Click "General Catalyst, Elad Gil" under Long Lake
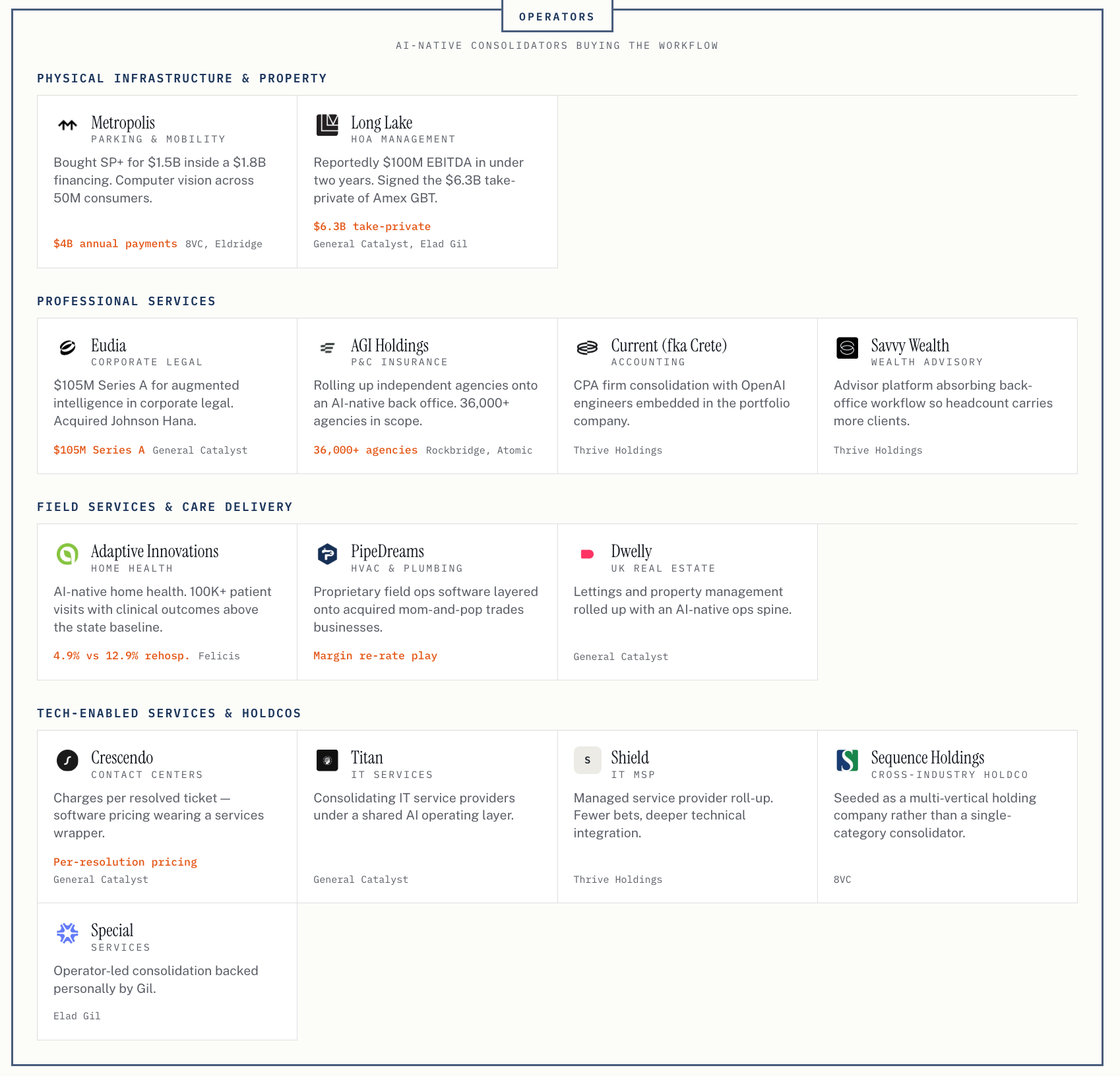 tap(390, 244)
